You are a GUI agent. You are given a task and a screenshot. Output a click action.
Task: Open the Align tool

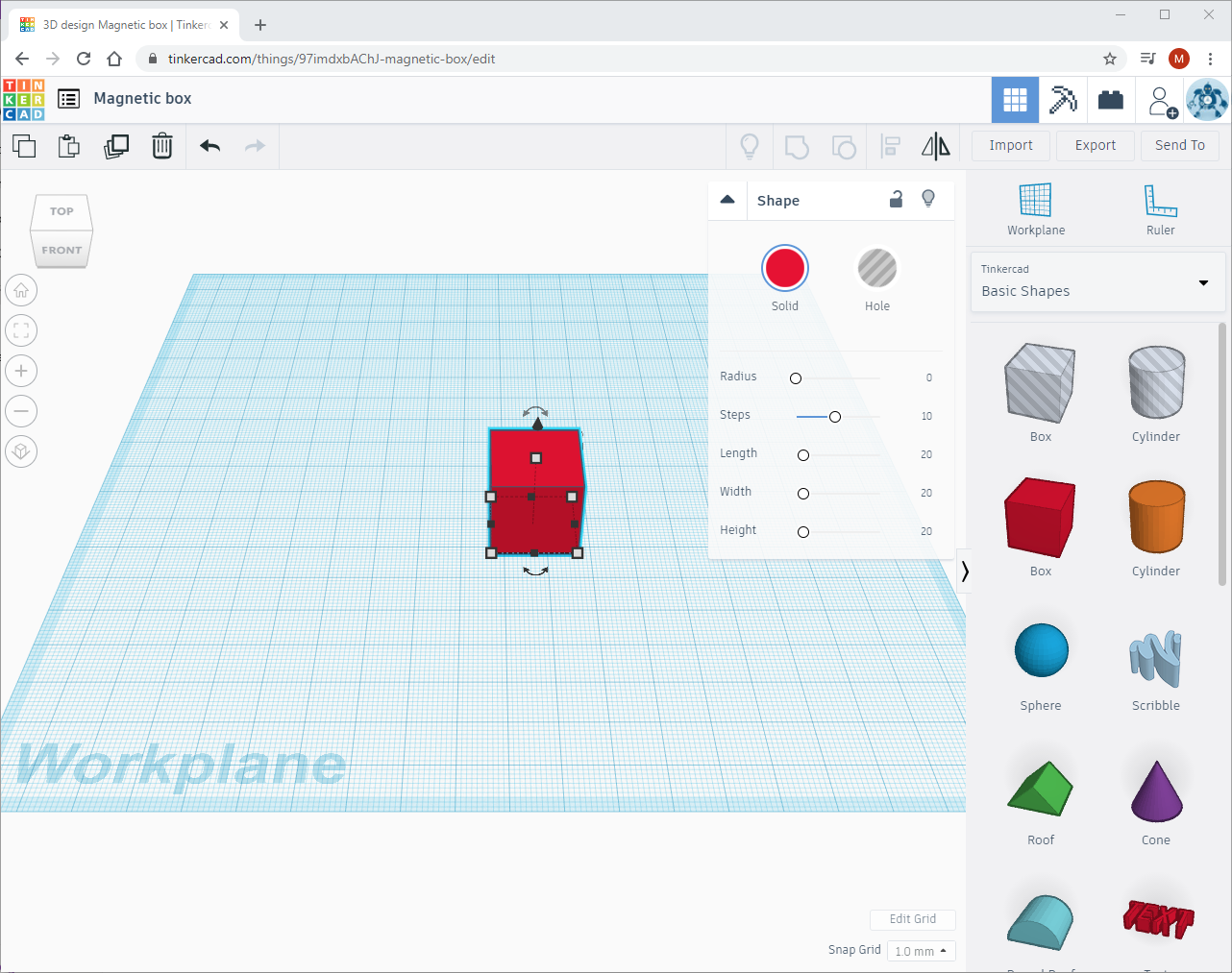coord(891,146)
